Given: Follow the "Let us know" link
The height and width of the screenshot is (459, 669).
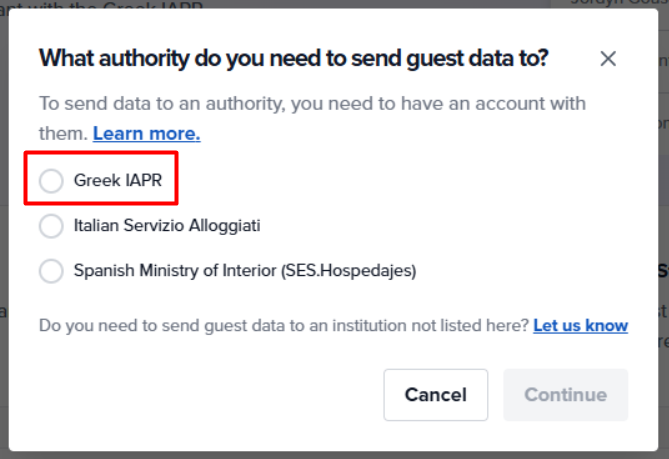Looking at the screenshot, I should click(581, 326).
